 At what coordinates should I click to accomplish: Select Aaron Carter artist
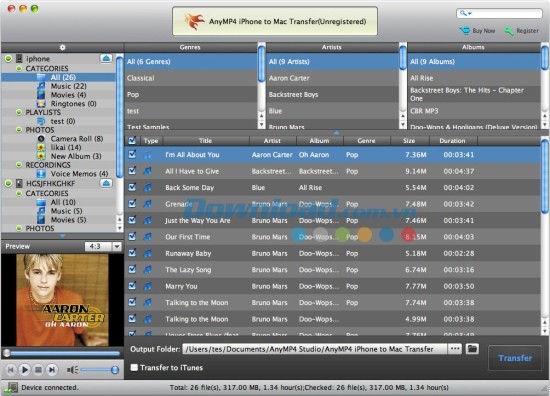(x=332, y=78)
